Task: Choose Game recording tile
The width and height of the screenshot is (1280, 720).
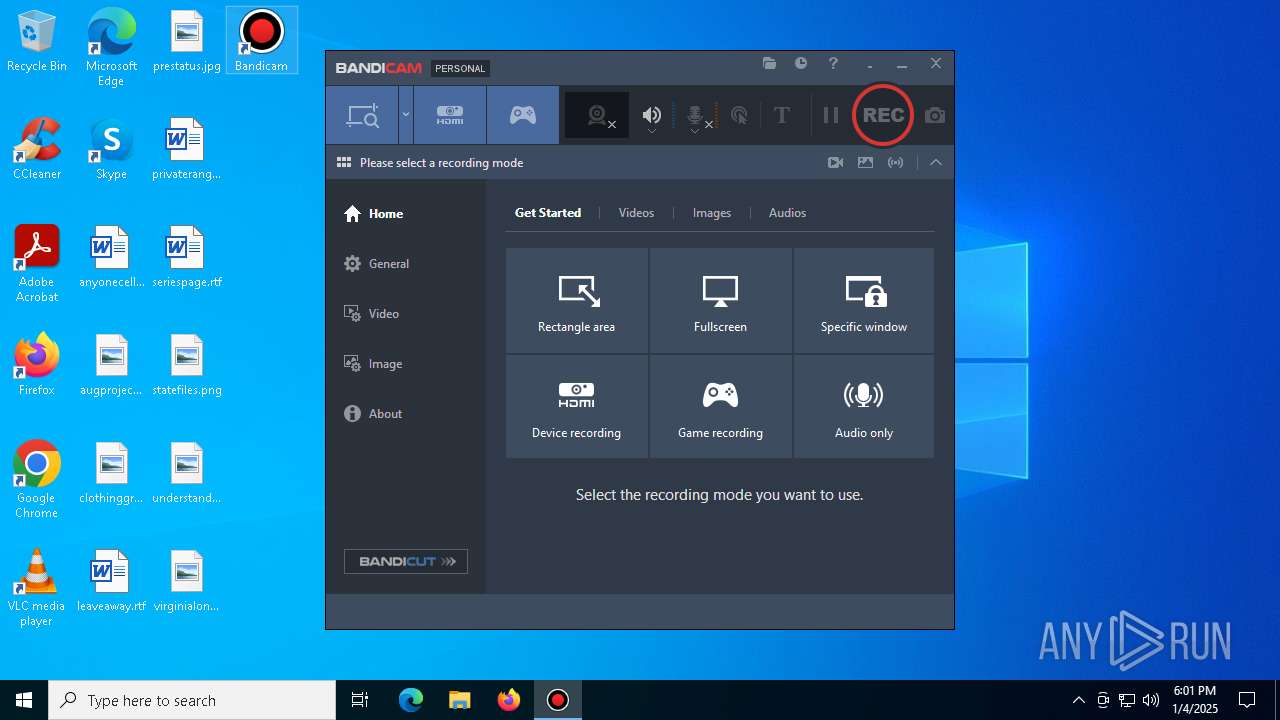Action: click(x=720, y=407)
